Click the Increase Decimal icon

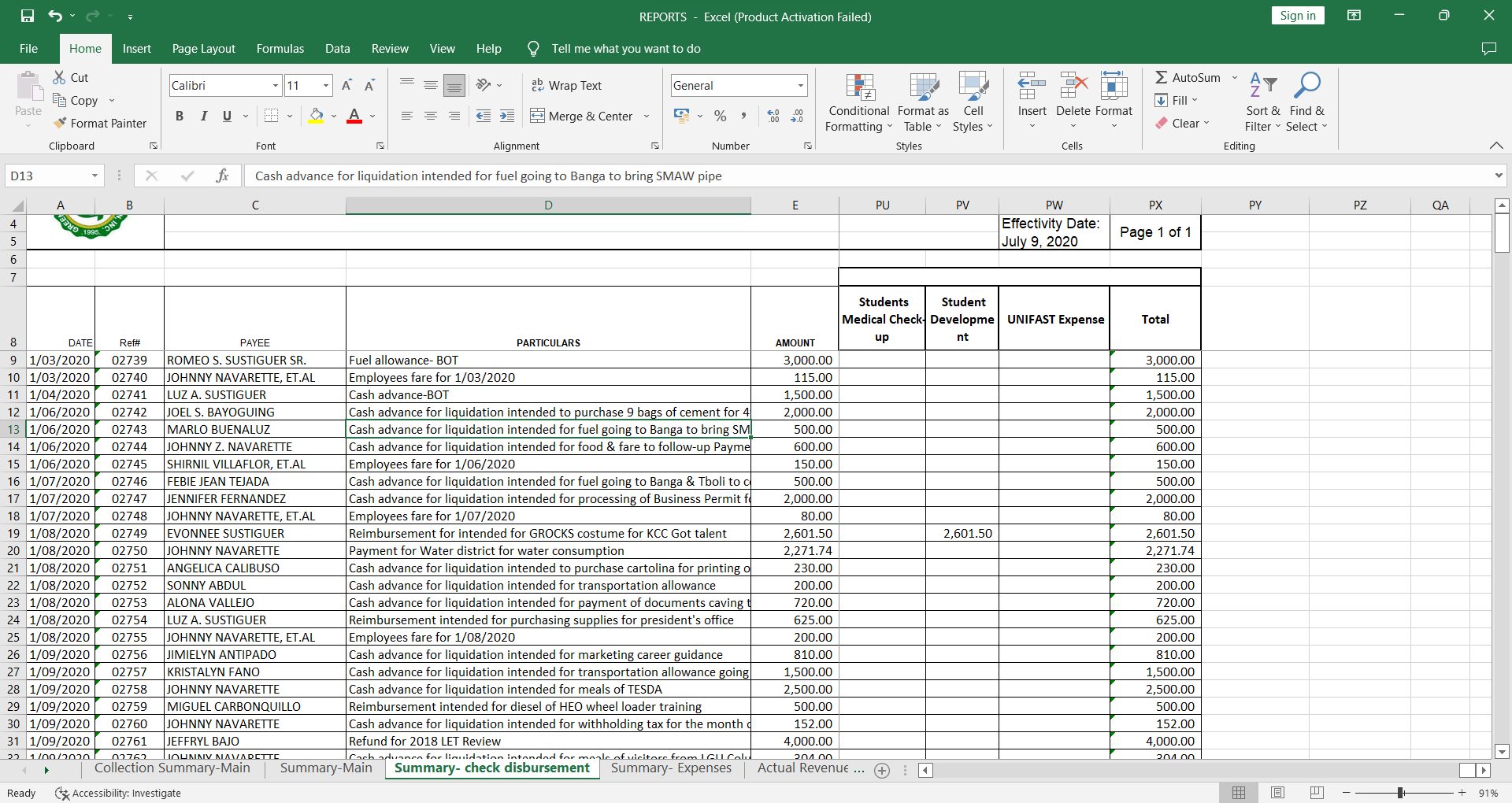[x=773, y=116]
